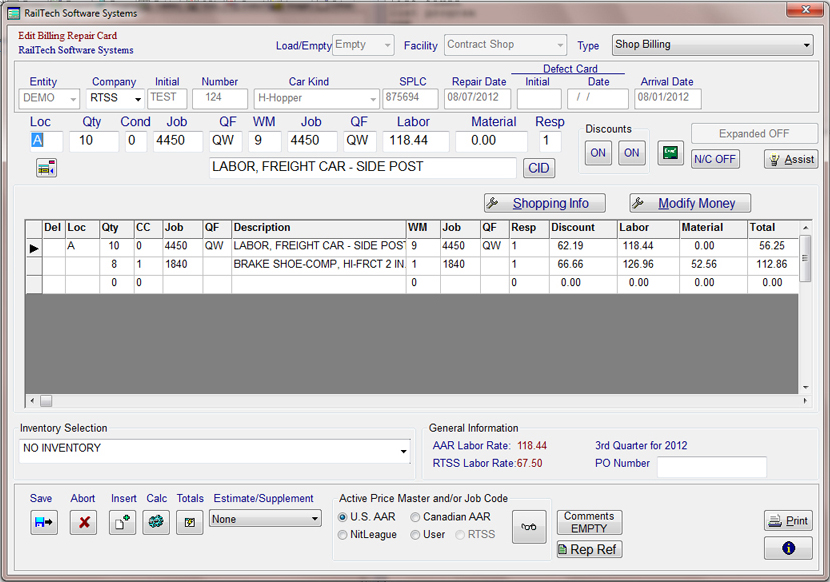Click the Insert new line icon
The width and height of the screenshot is (830, 582).
(122, 522)
